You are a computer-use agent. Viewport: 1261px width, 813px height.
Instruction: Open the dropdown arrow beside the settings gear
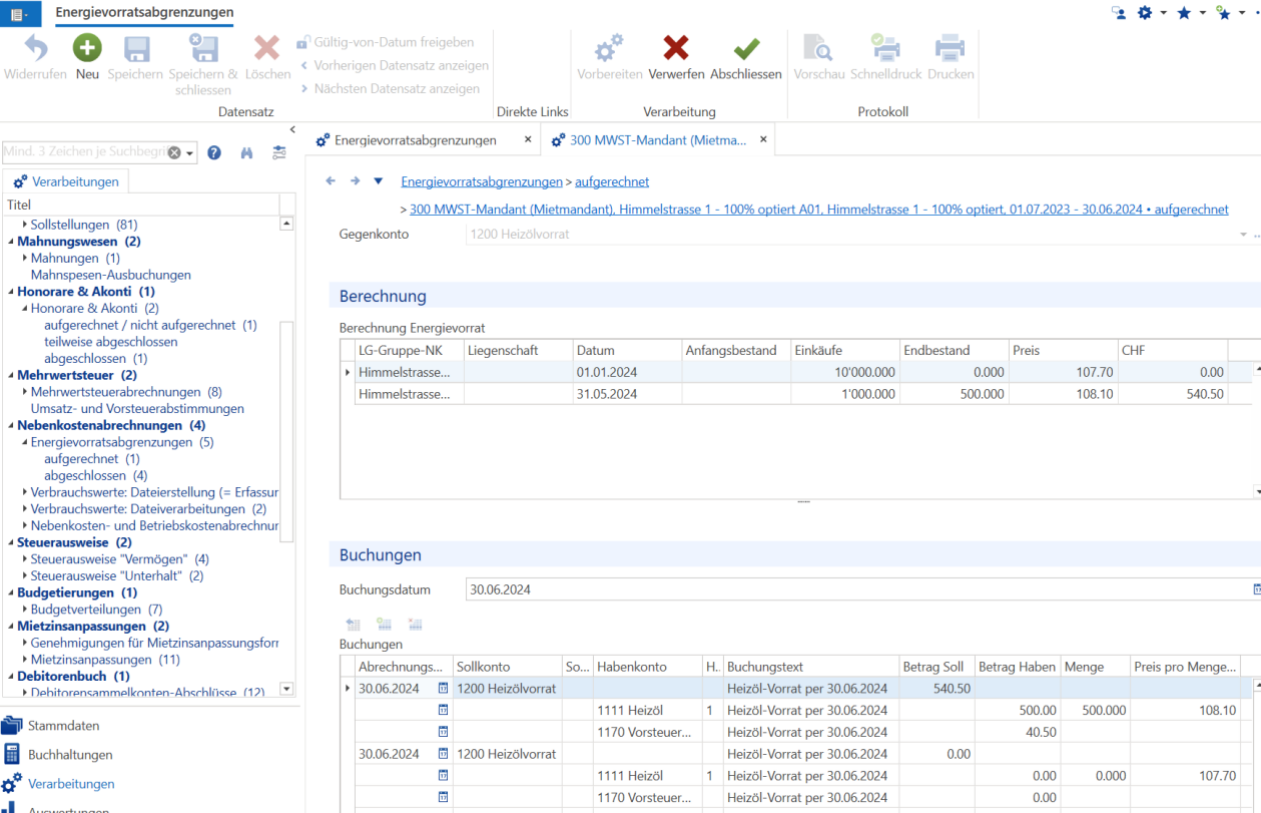pyautogui.click(x=1164, y=13)
